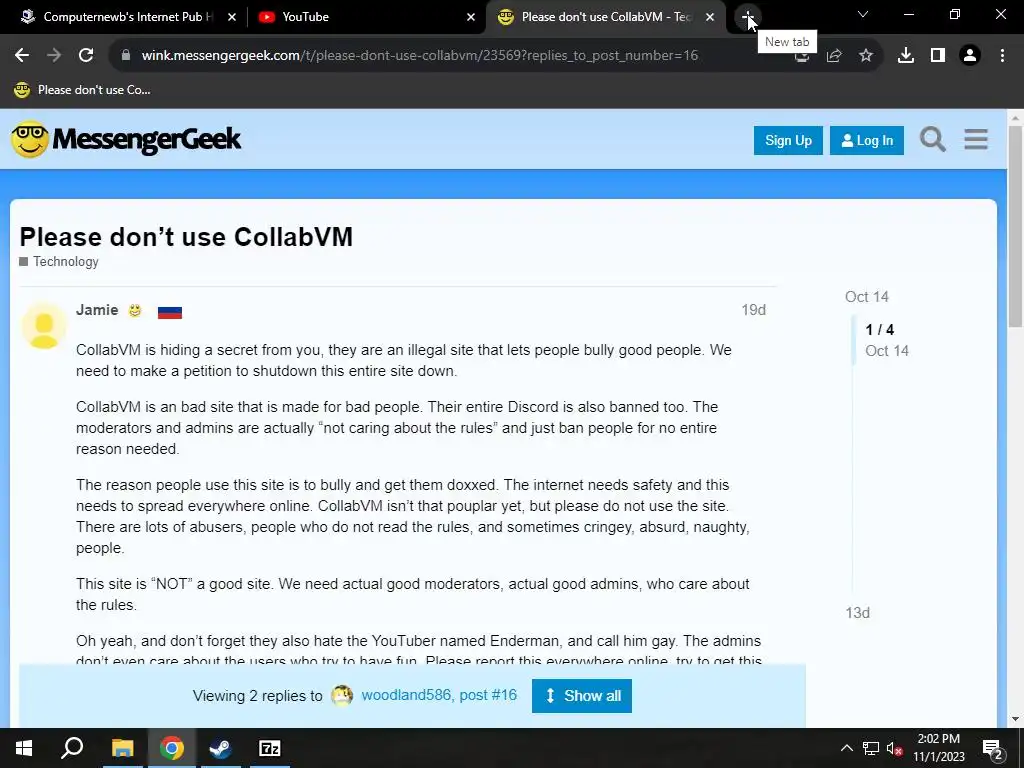Open the forum hamburger menu

coord(976,140)
